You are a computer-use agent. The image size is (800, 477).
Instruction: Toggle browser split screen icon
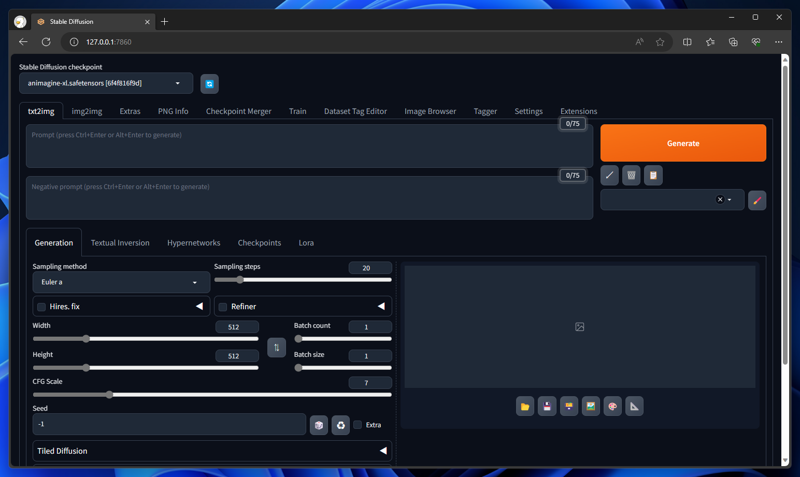click(x=687, y=42)
